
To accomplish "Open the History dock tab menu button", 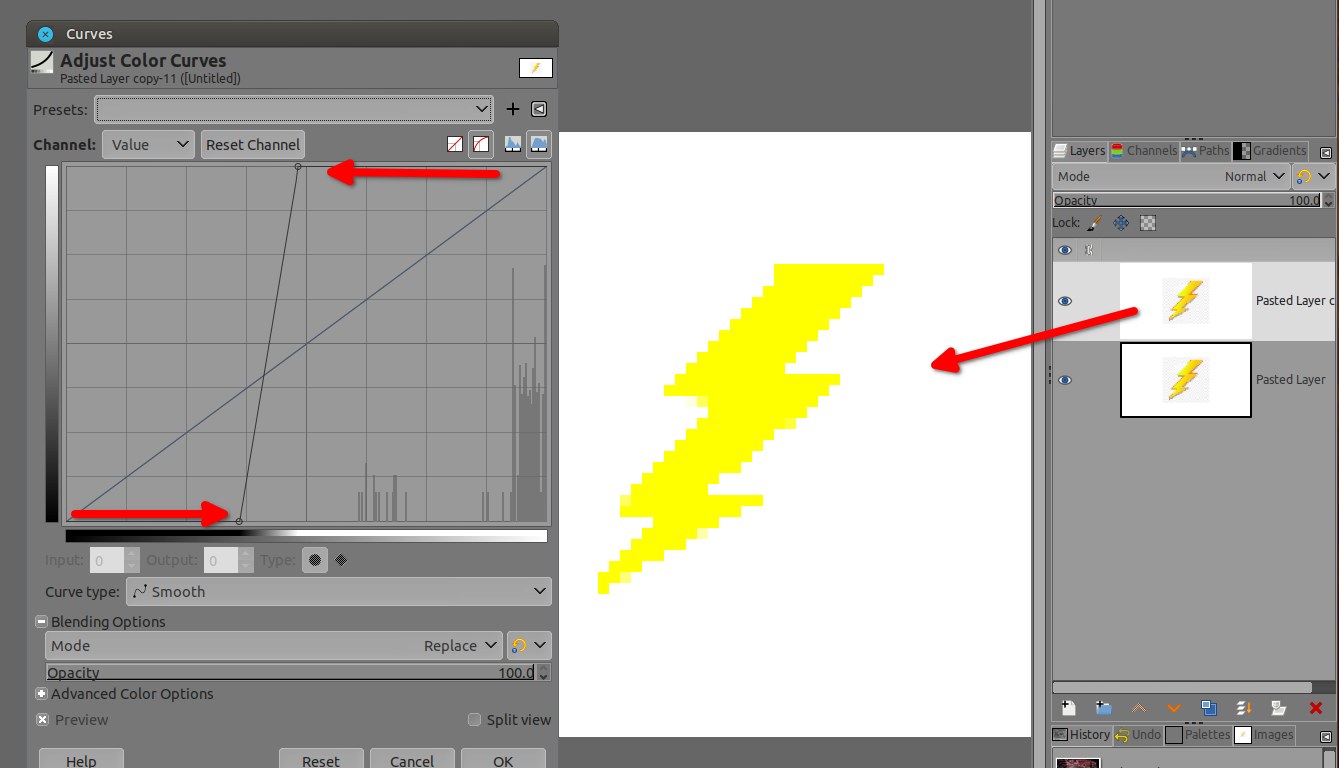I will pos(1326,737).
